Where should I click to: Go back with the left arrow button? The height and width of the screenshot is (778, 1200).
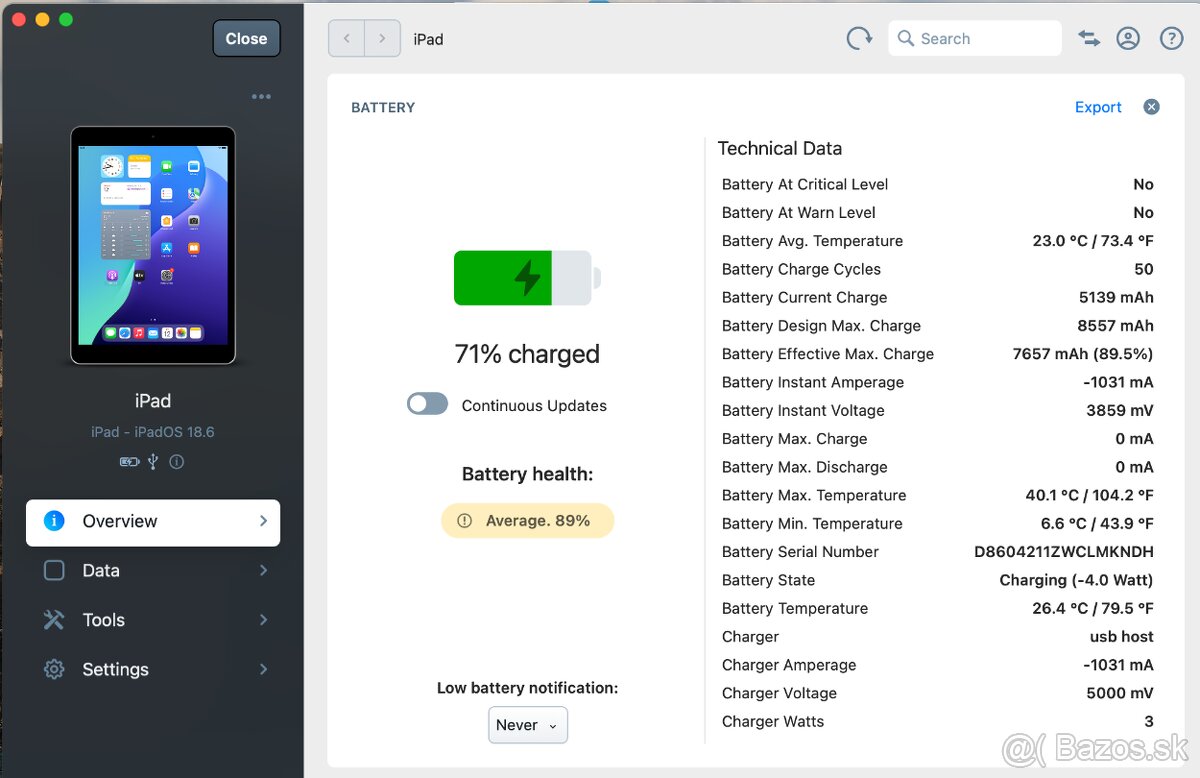[347, 39]
